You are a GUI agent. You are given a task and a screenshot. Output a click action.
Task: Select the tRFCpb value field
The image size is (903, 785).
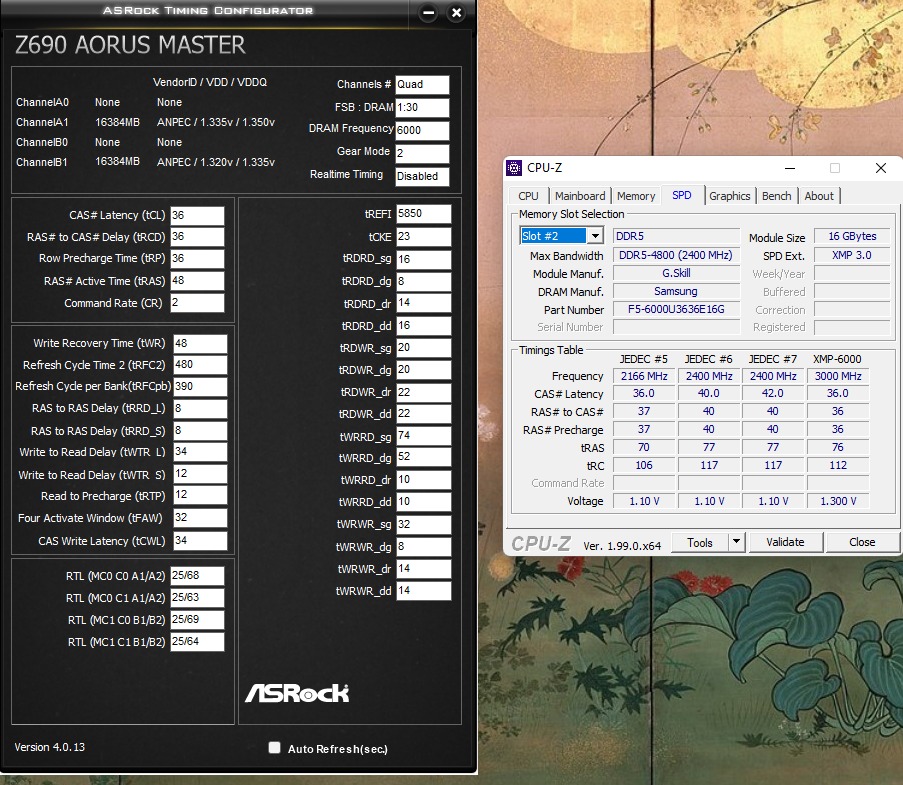coord(200,386)
